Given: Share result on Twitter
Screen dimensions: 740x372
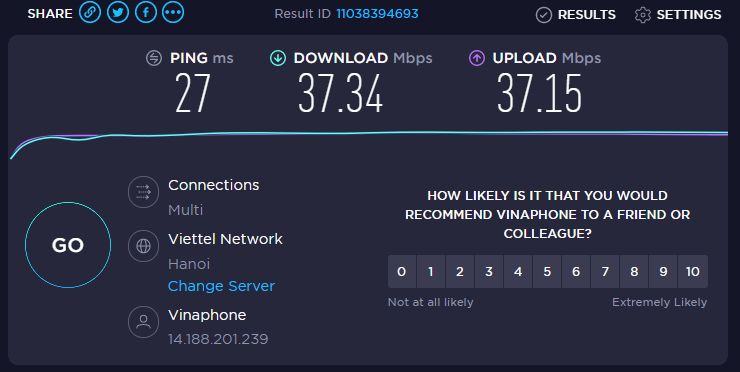Looking at the screenshot, I should tap(118, 12).
